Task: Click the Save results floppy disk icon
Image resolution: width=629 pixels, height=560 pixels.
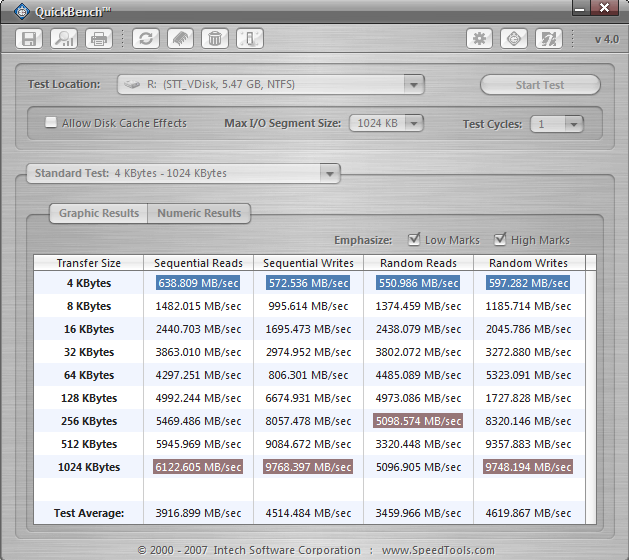Action: 30,39
